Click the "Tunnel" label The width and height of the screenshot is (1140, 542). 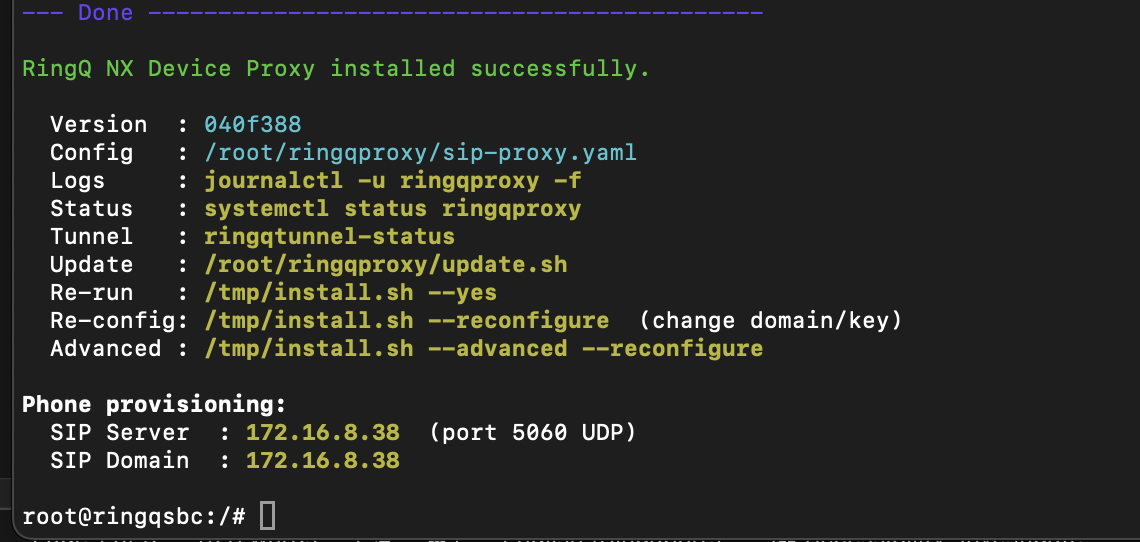[x=92, y=237]
